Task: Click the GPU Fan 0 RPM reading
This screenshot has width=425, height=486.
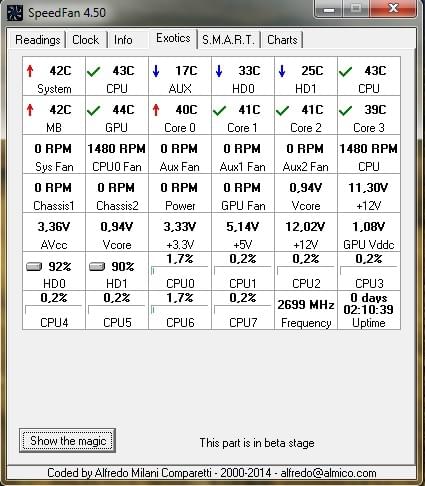Action: coord(243,193)
